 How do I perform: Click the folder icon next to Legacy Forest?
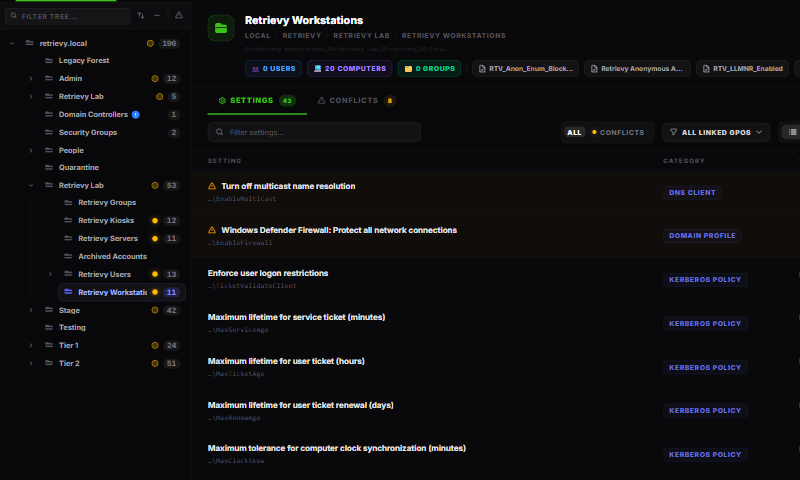(49, 60)
